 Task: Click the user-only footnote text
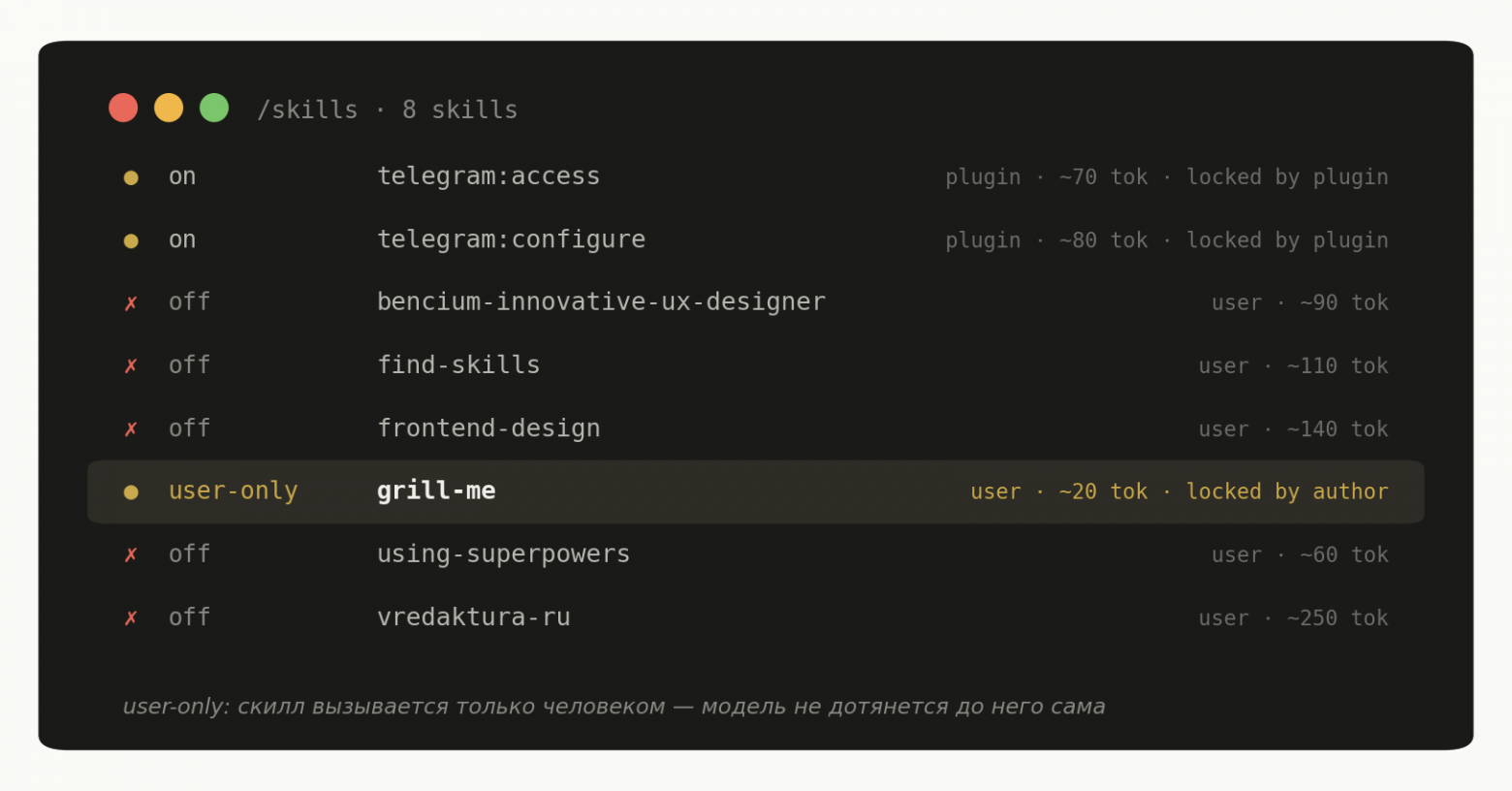tap(614, 707)
